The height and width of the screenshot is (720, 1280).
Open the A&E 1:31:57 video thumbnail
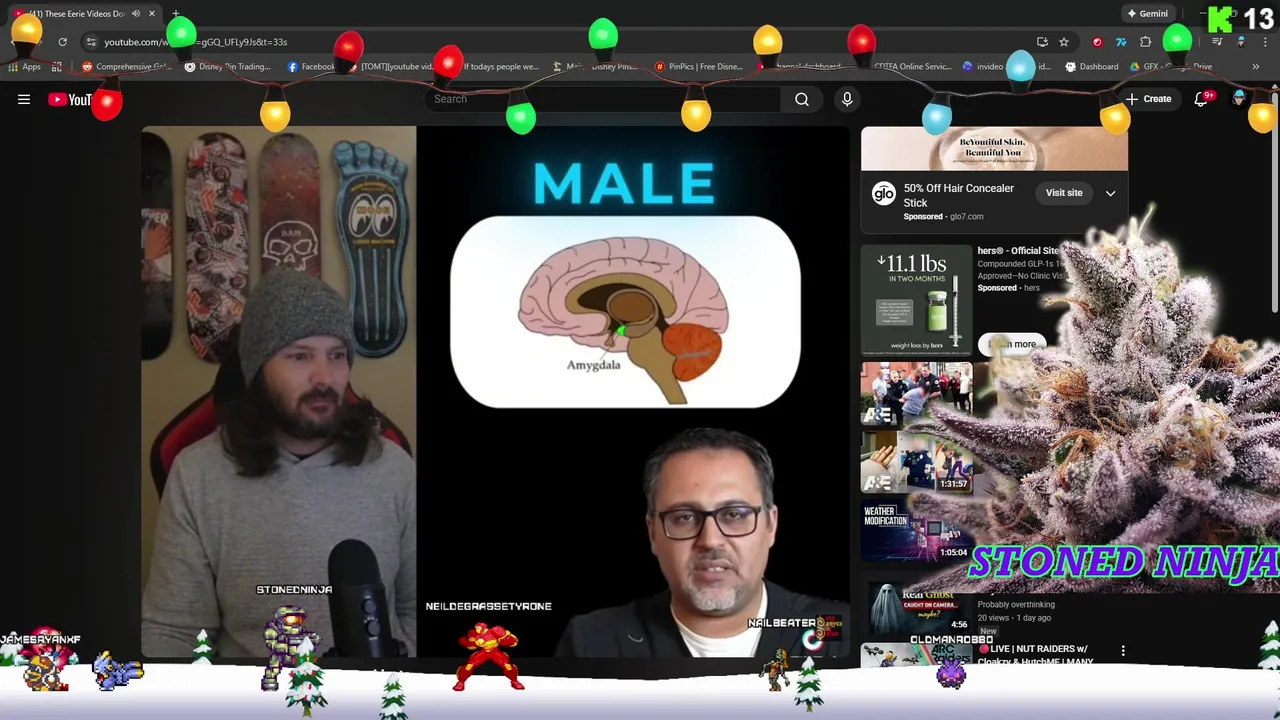tap(916, 463)
